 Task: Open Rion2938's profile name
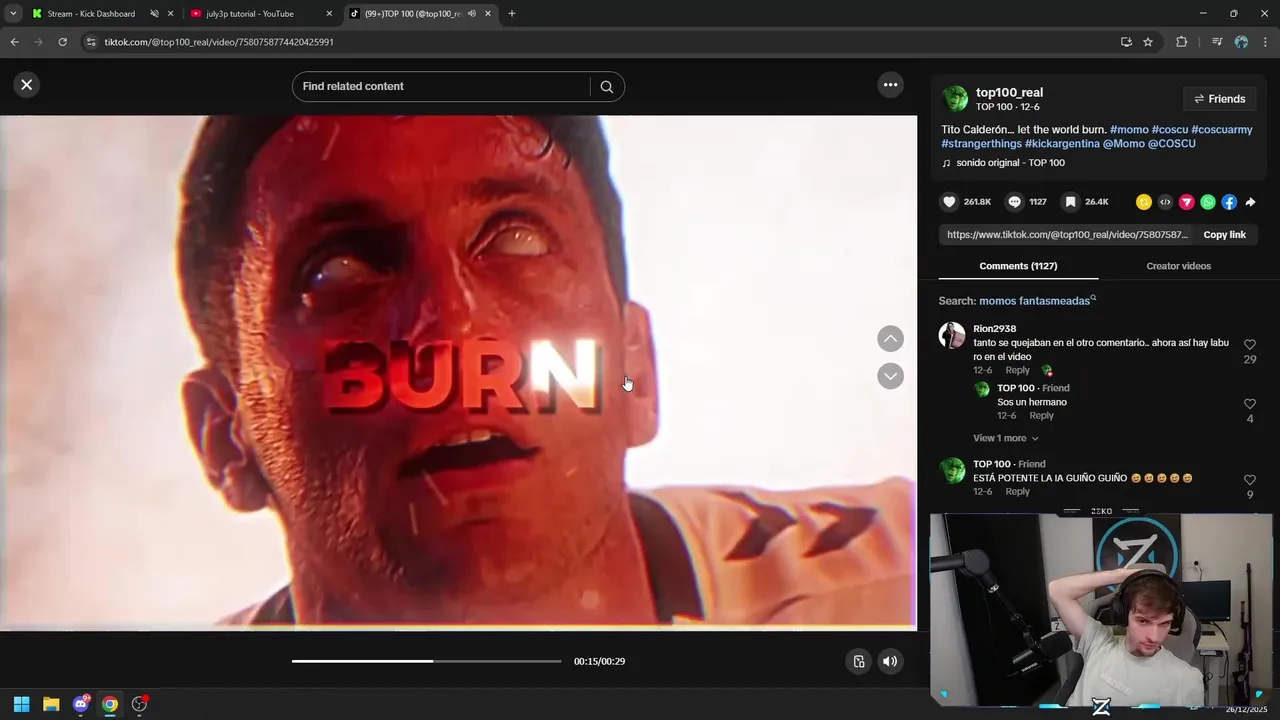coord(994,329)
